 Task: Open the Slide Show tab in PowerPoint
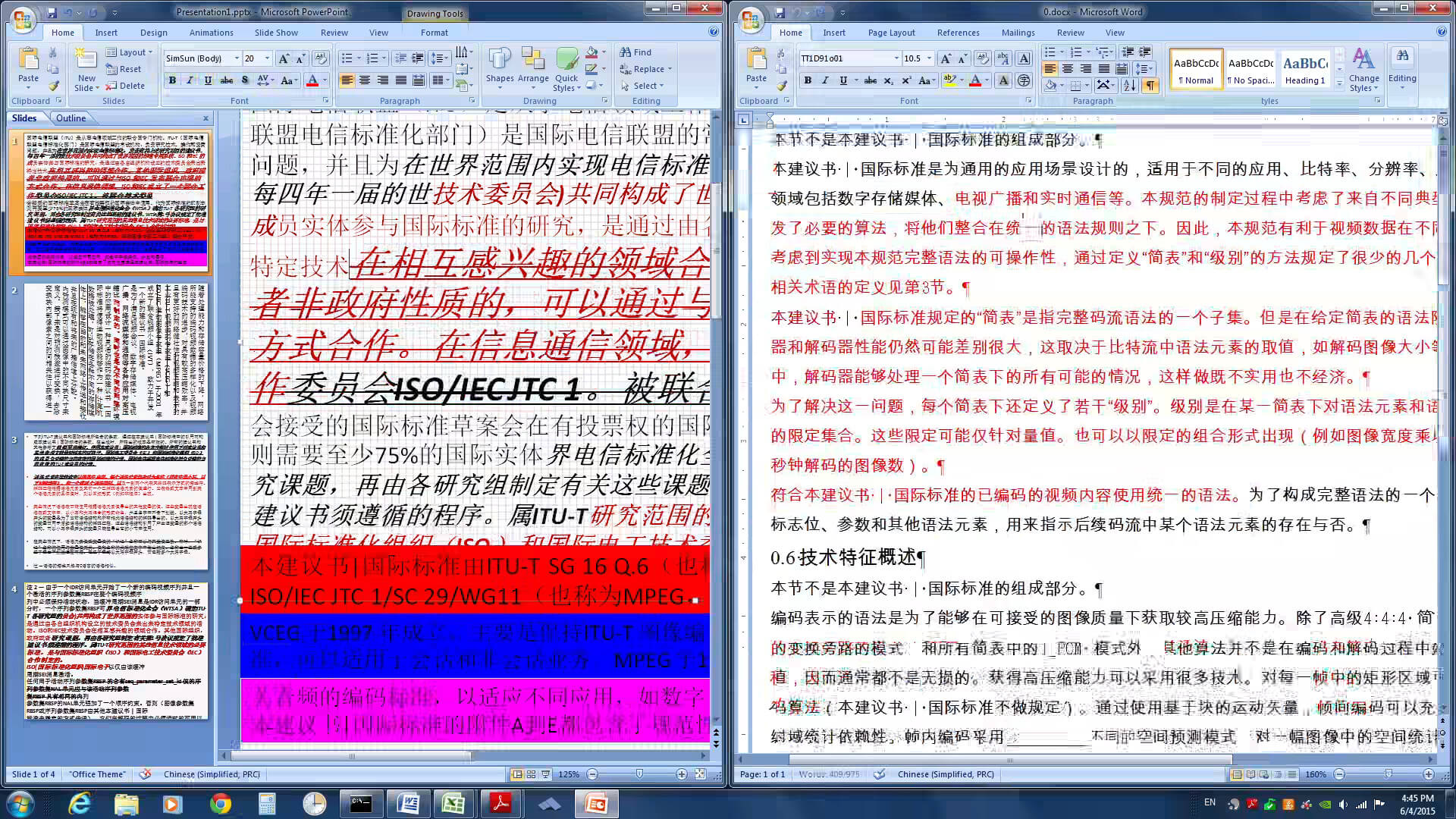[x=276, y=33]
